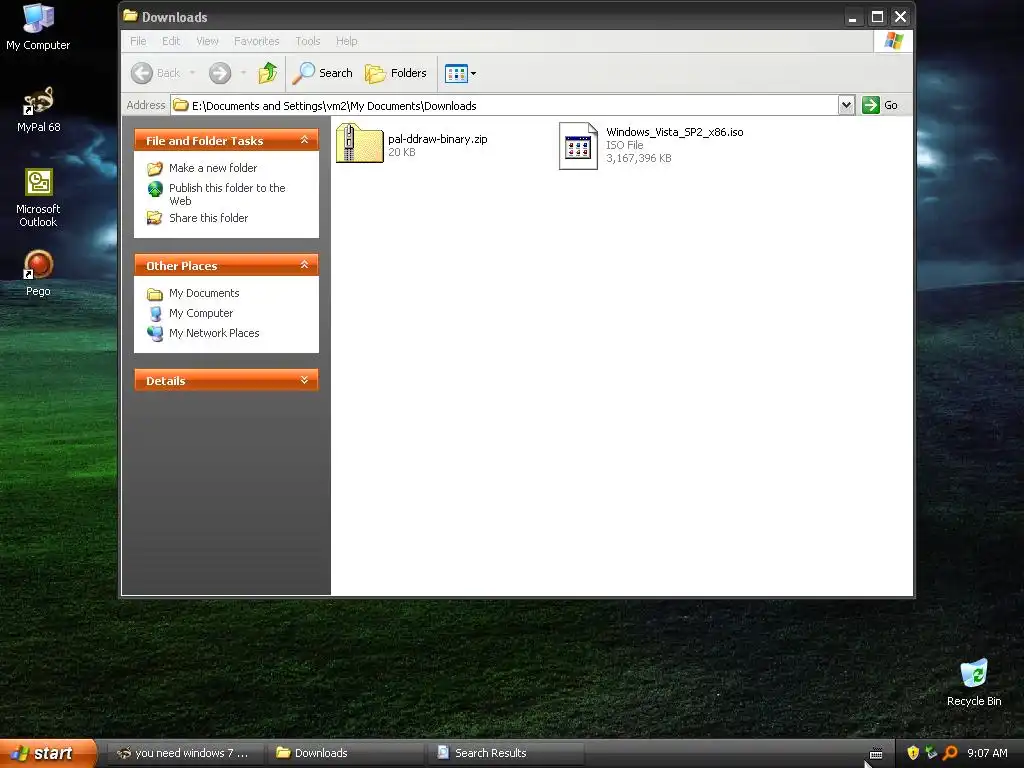This screenshot has width=1024, height=768.
Task: Click the Downloads title bar folder icon
Action: tap(131, 16)
